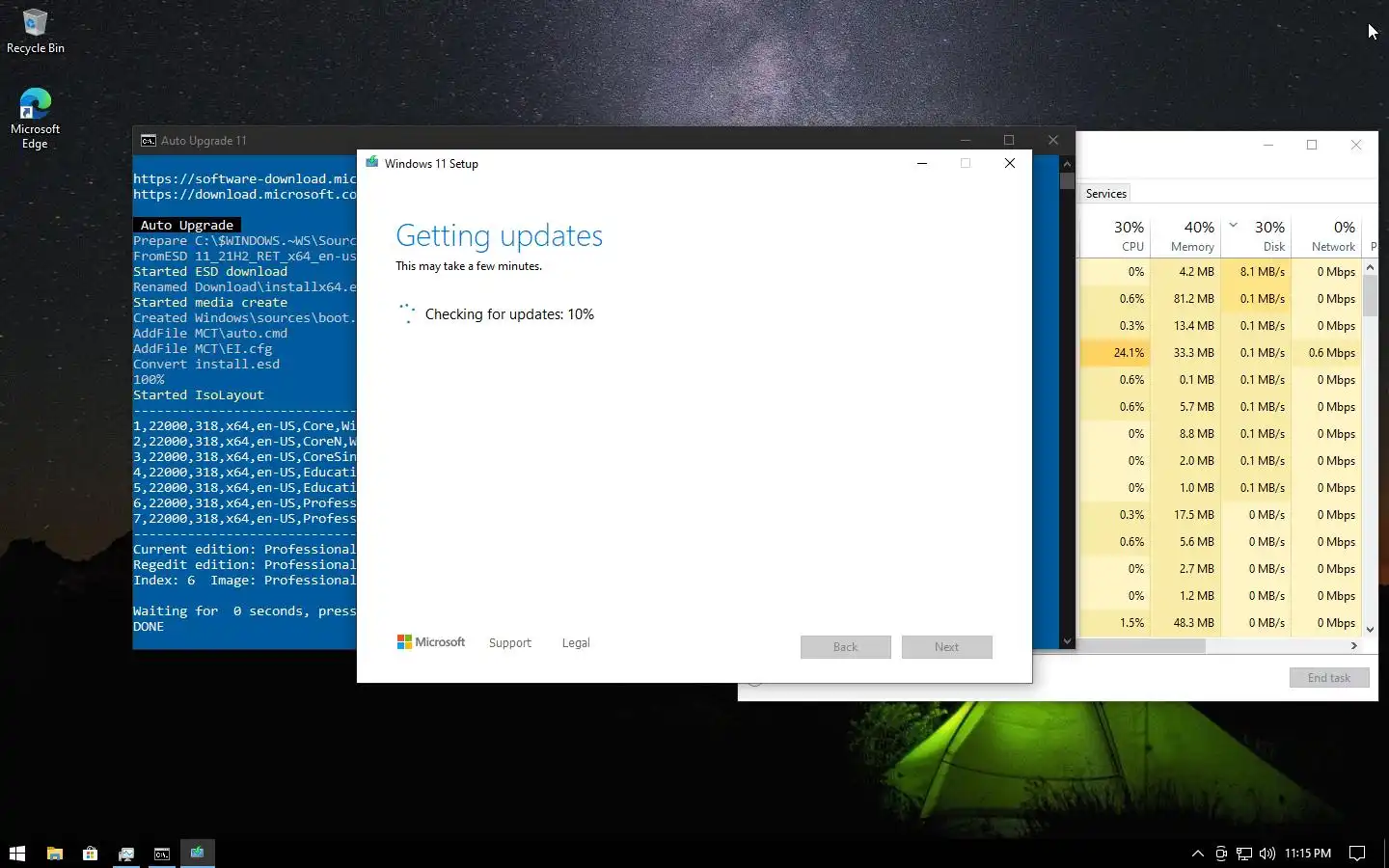Image resolution: width=1389 pixels, height=868 pixels.
Task: Click the highlighted 'Auto Upgrade' console line
Action: pyautogui.click(x=187, y=225)
